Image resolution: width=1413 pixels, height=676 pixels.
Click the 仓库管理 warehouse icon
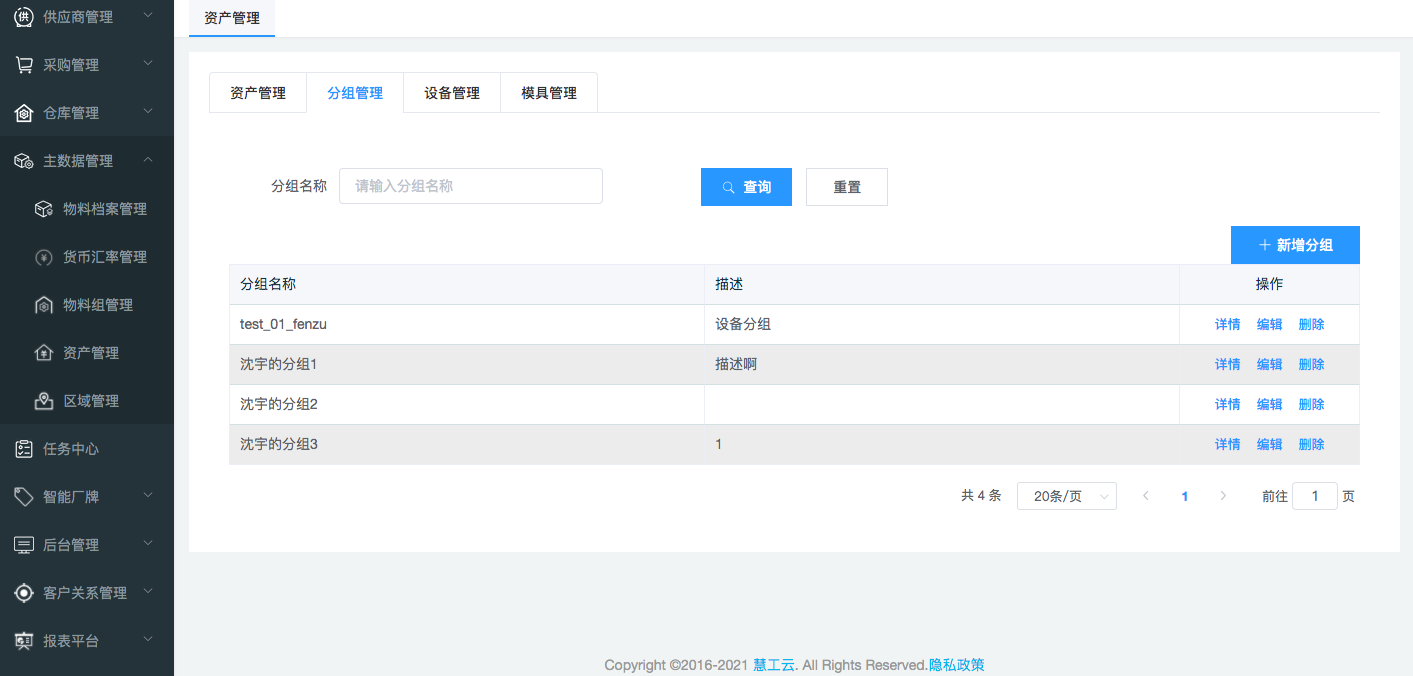click(24, 113)
